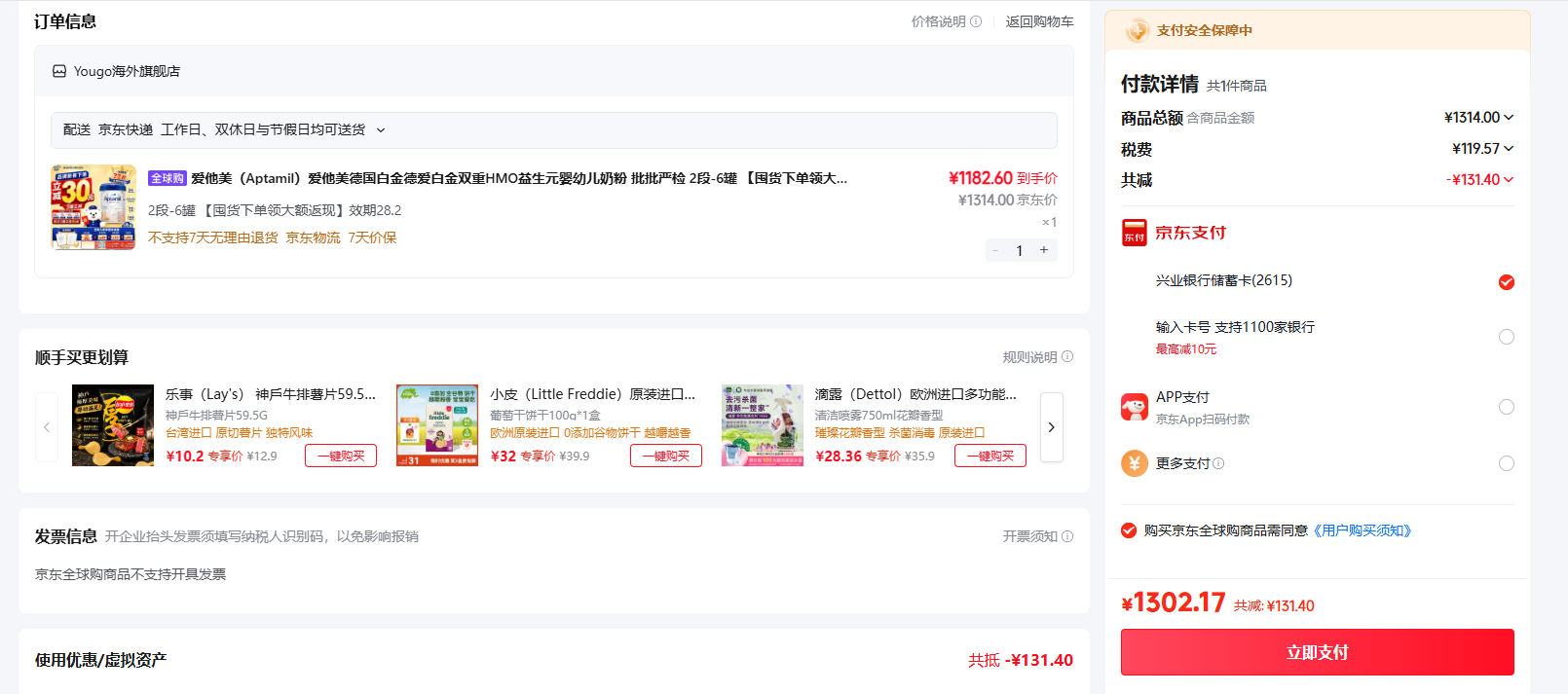
Task: Click 京东物流 label
Action: (x=313, y=237)
